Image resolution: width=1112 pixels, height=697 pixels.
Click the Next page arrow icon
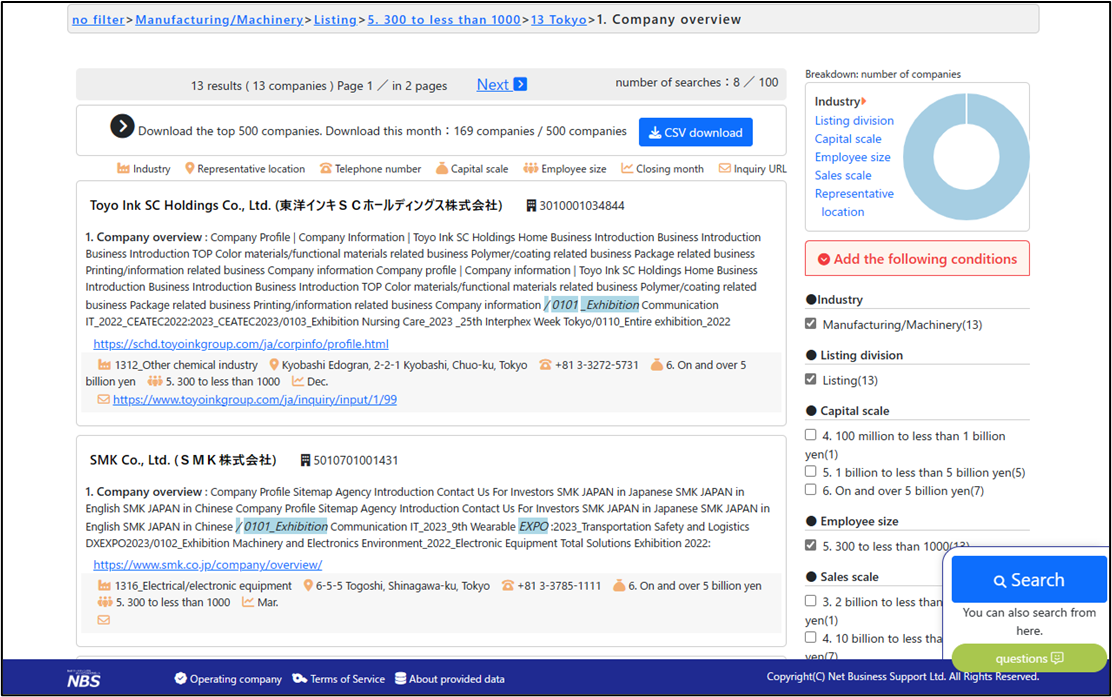(x=521, y=84)
